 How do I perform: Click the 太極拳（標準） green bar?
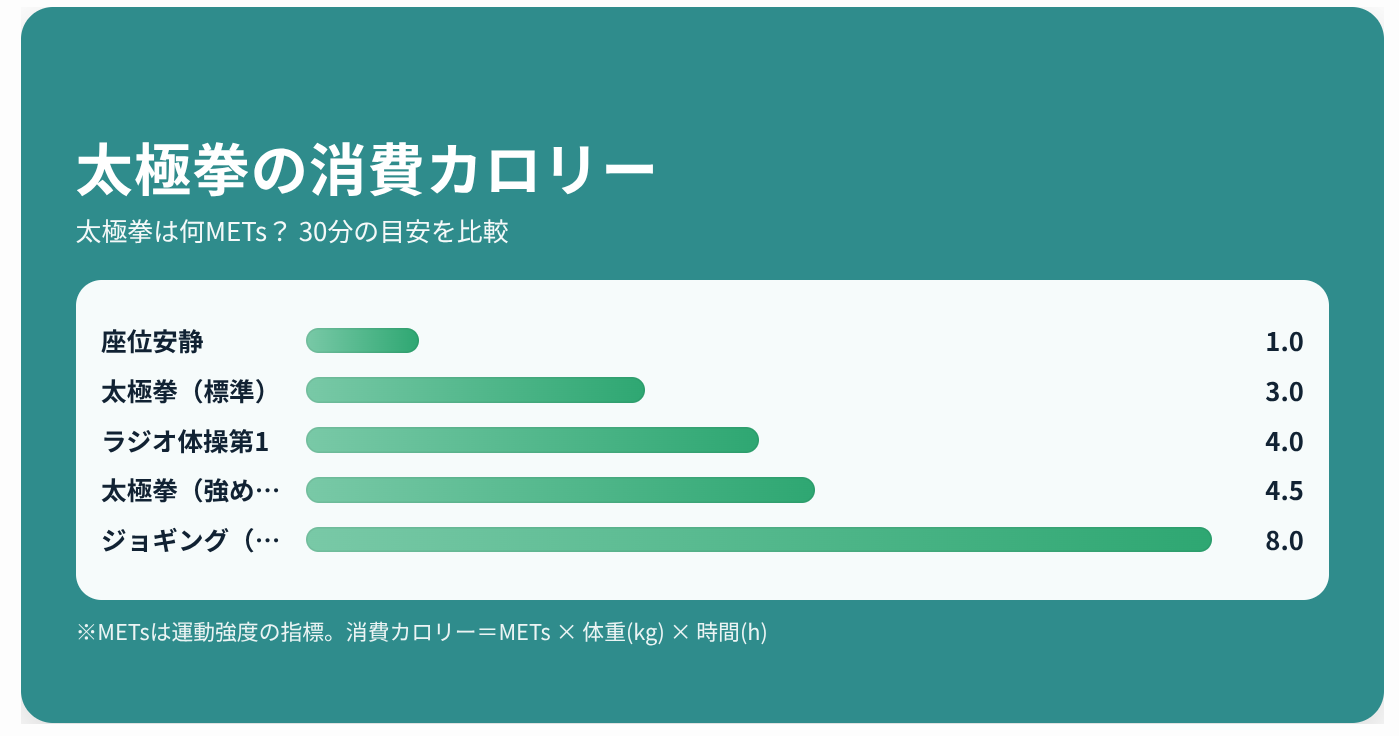pos(475,390)
